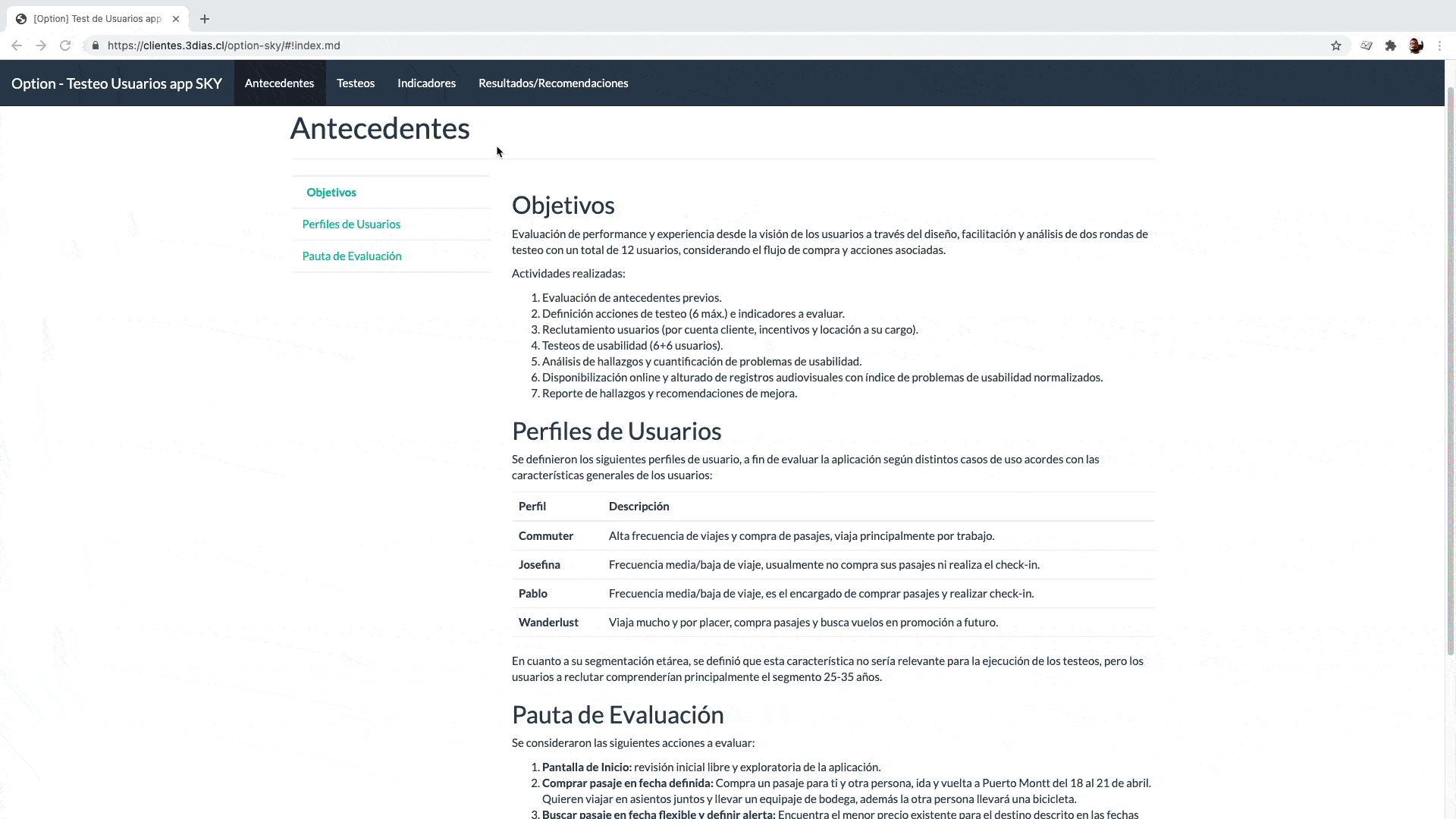1456x819 pixels.
Task: Click the Pauta de Evaluación section heading
Action: (x=618, y=714)
